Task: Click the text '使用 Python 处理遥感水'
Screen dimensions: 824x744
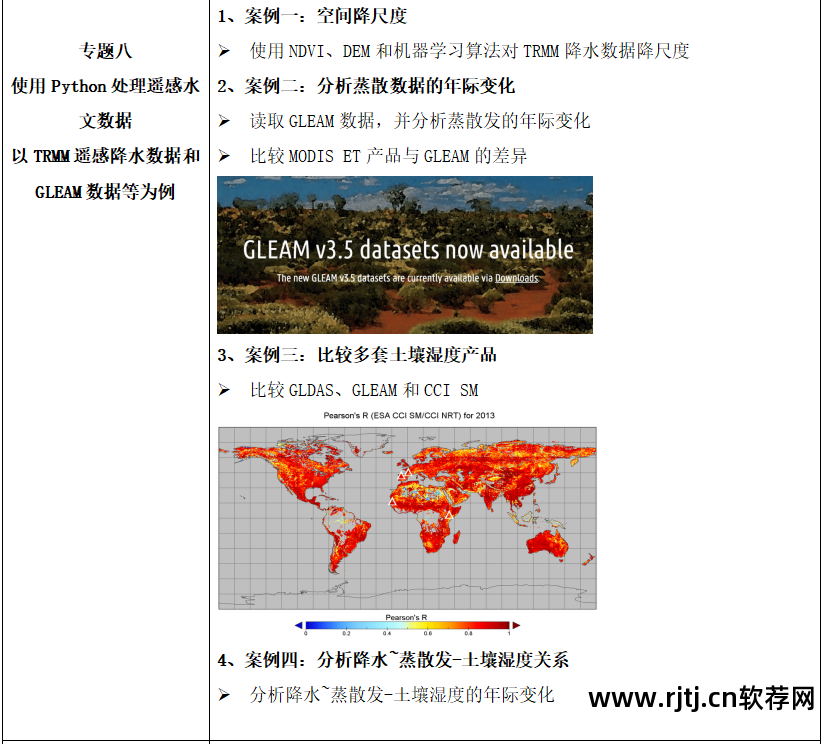Action: pyautogui.click(x=106, y=86)
